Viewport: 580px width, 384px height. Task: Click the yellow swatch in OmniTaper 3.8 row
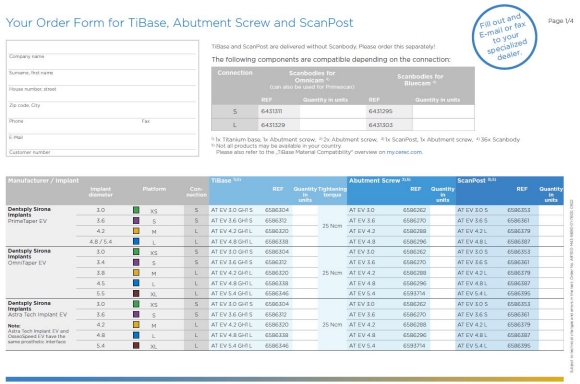(x=136, y=273)
